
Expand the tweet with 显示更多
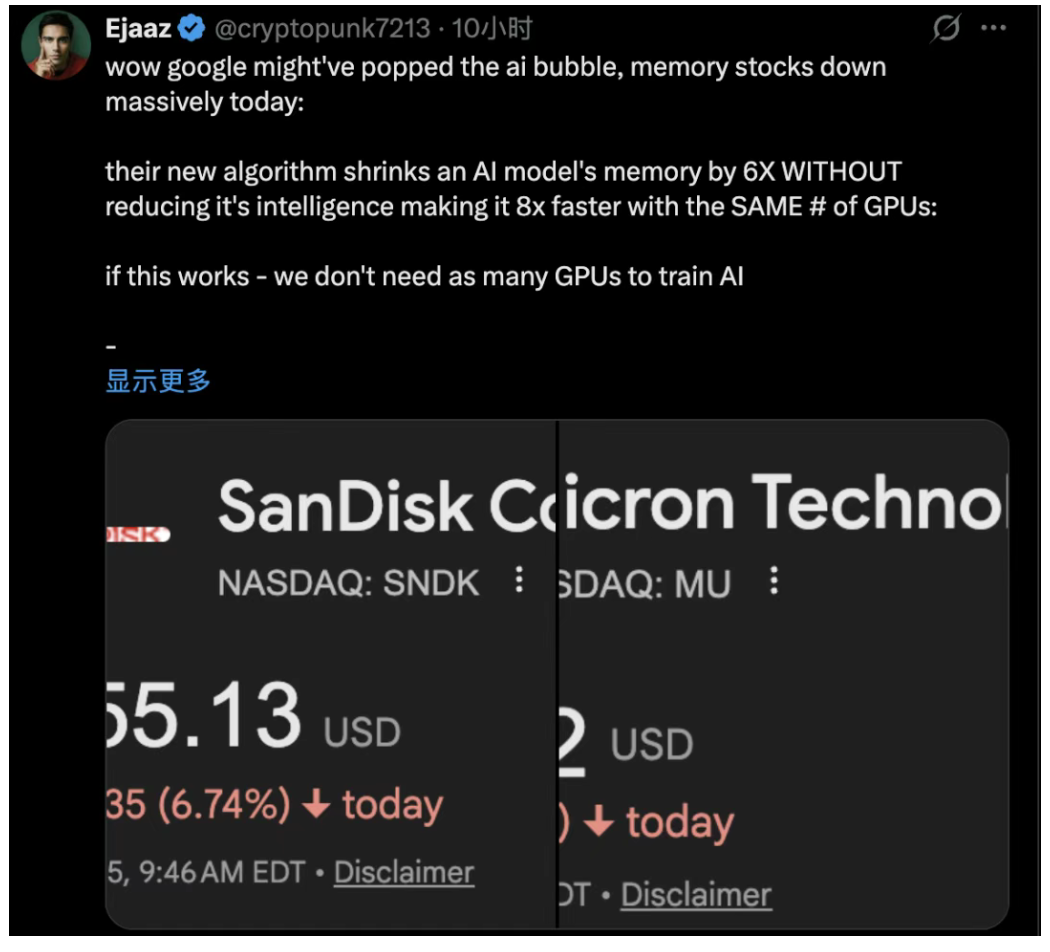tap(158, 381)
